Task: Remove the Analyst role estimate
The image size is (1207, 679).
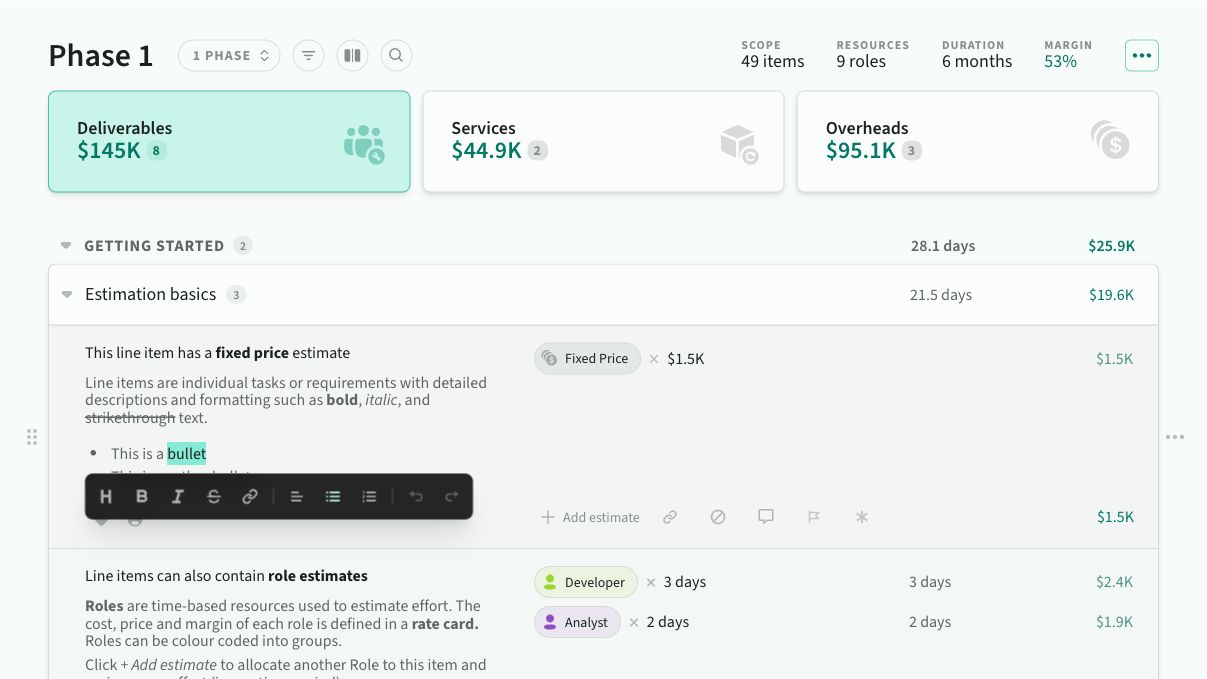Action: 634,622
